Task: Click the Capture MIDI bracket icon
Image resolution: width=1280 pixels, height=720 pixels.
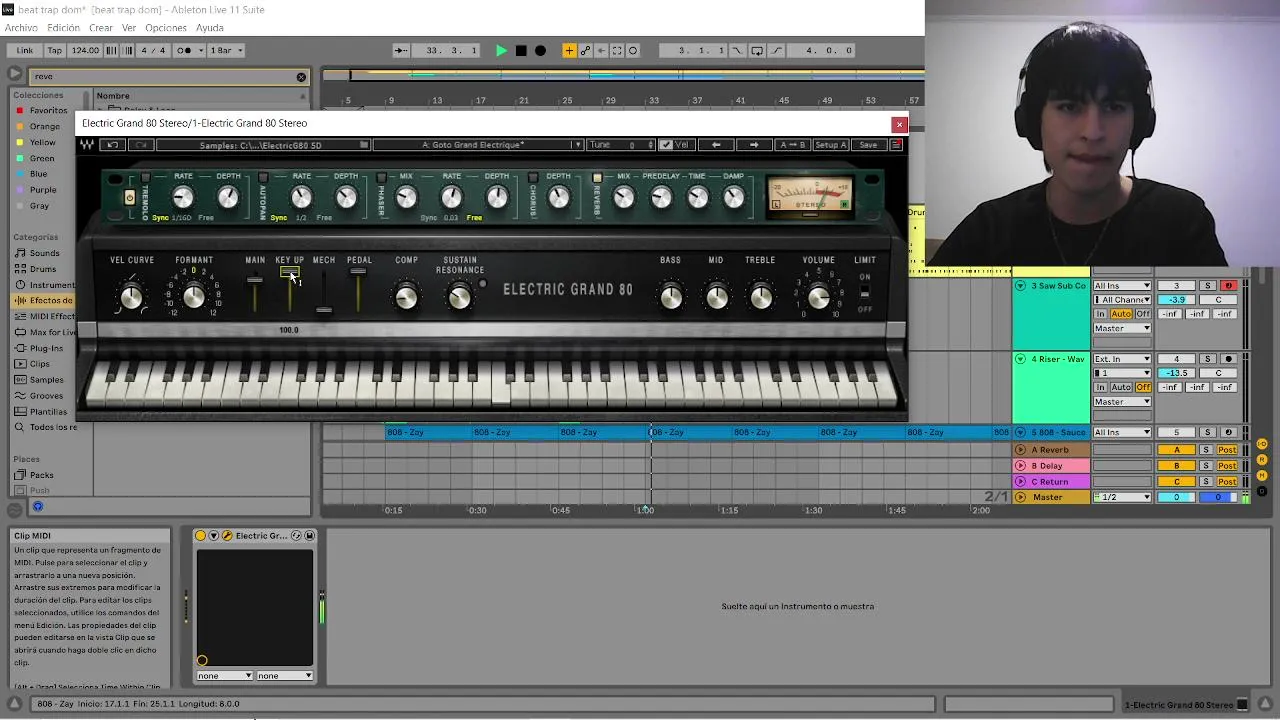Action: pos(617,50)
